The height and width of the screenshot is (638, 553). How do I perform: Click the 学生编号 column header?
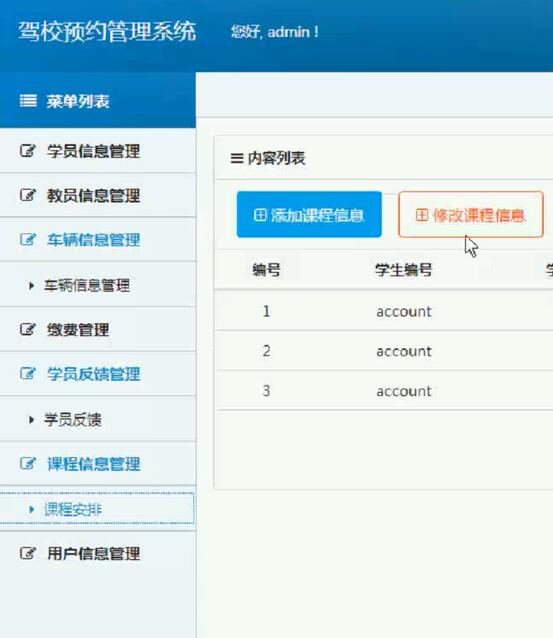coord(404,270)
